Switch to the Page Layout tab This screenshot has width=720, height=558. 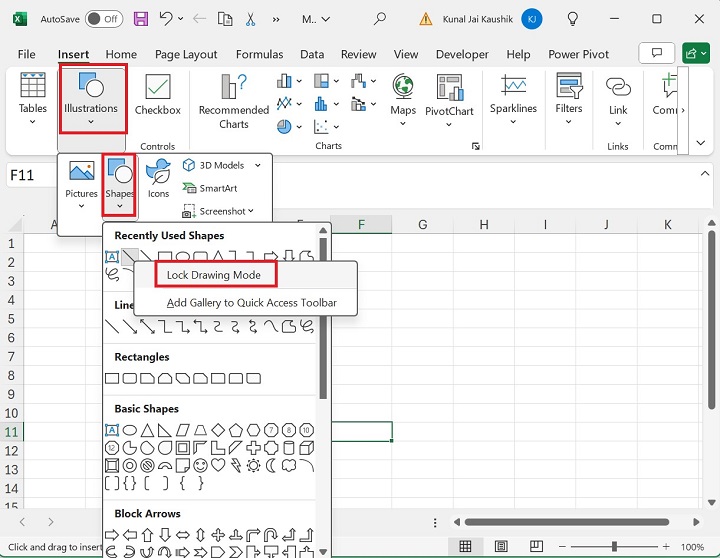pyautogui.click(x=186, y=55)
